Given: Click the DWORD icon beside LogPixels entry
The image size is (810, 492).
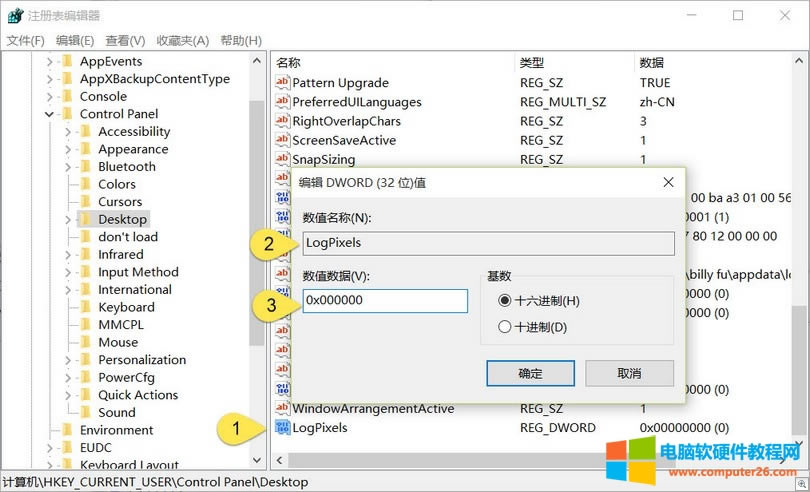Looking at the screenshot, I should coord(282,427).
